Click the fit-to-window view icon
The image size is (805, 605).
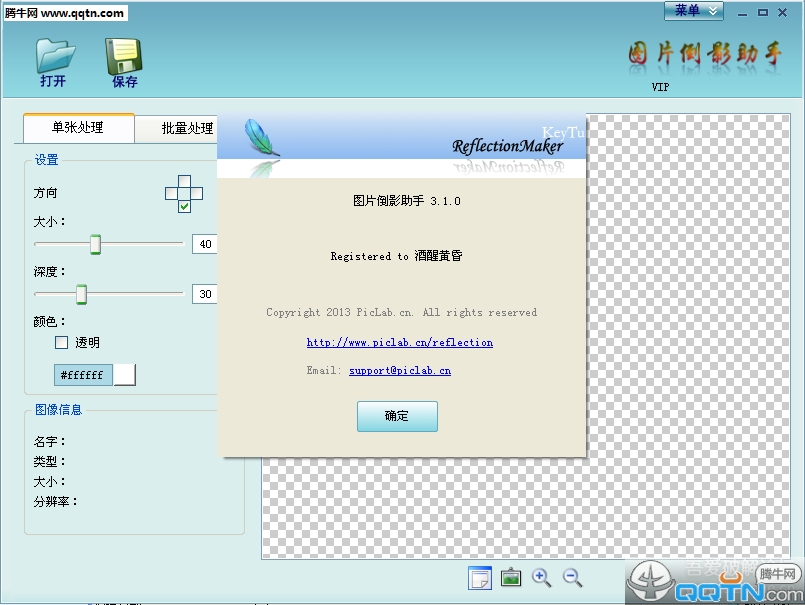tap(480, 578)
